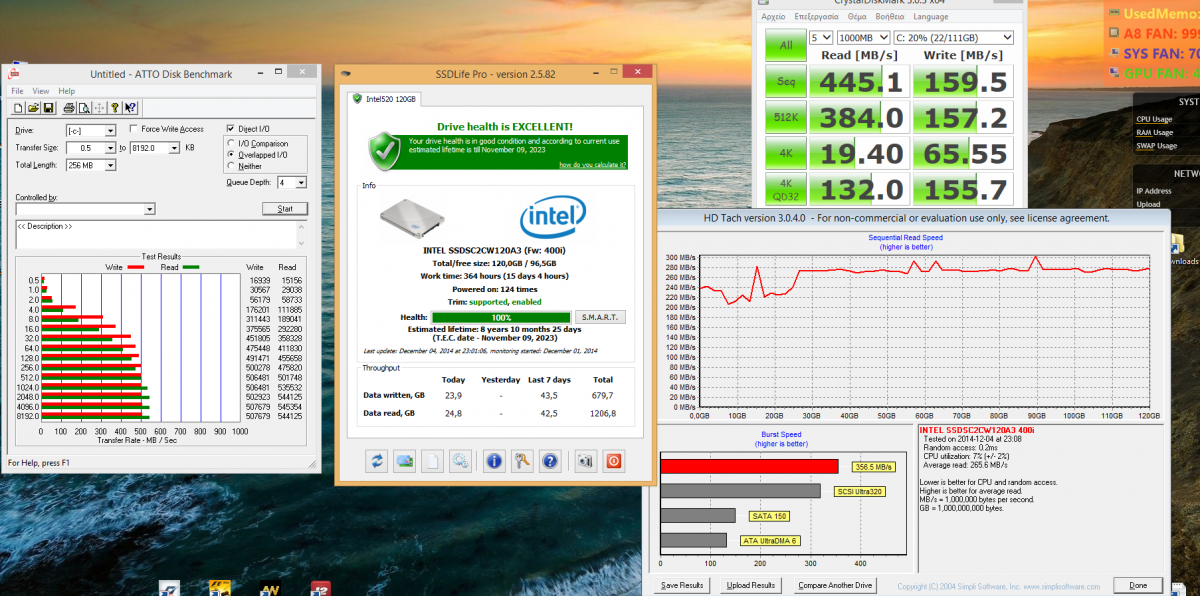Click 100% health progress bar in SSDLife
The image size is (1200, 596).
click(x=501, y=317)
